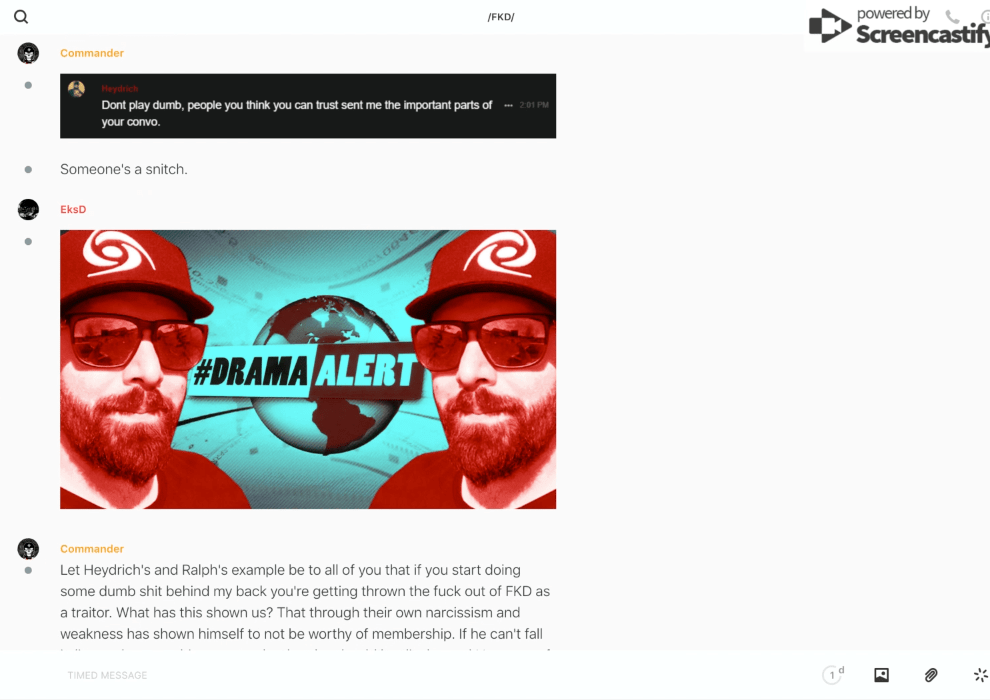Viewport: 990px width, 700px height.
Task: Click the Commander username above the quote
Action: (x=92, y=53)
